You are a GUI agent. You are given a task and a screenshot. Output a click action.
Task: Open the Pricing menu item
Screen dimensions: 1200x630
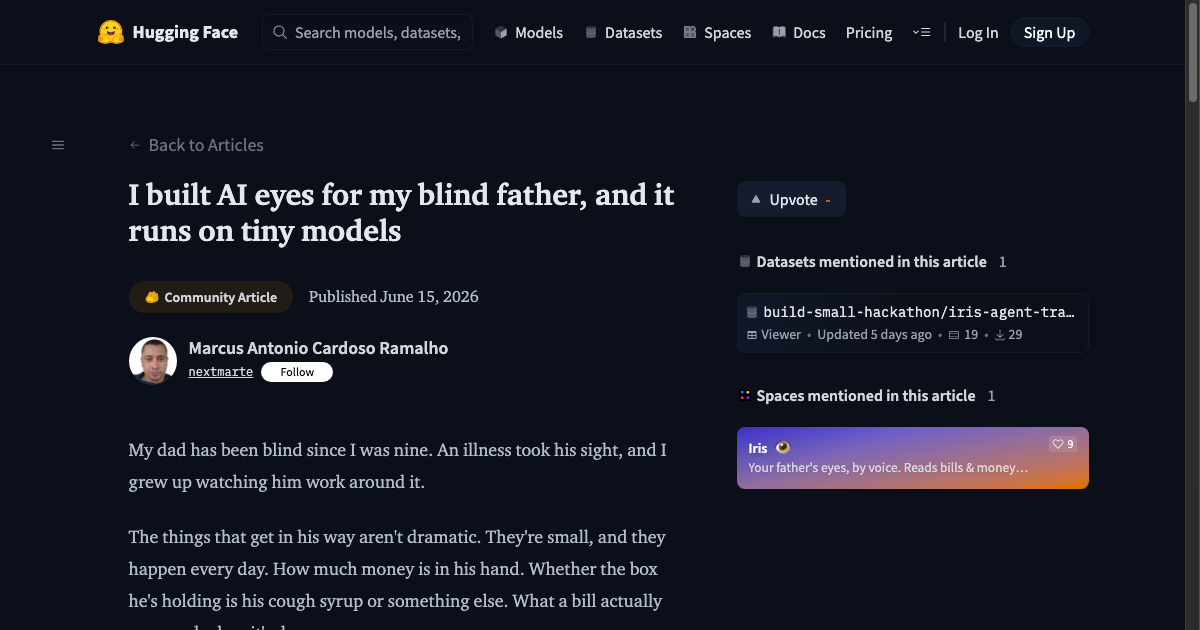click(869, 33)
